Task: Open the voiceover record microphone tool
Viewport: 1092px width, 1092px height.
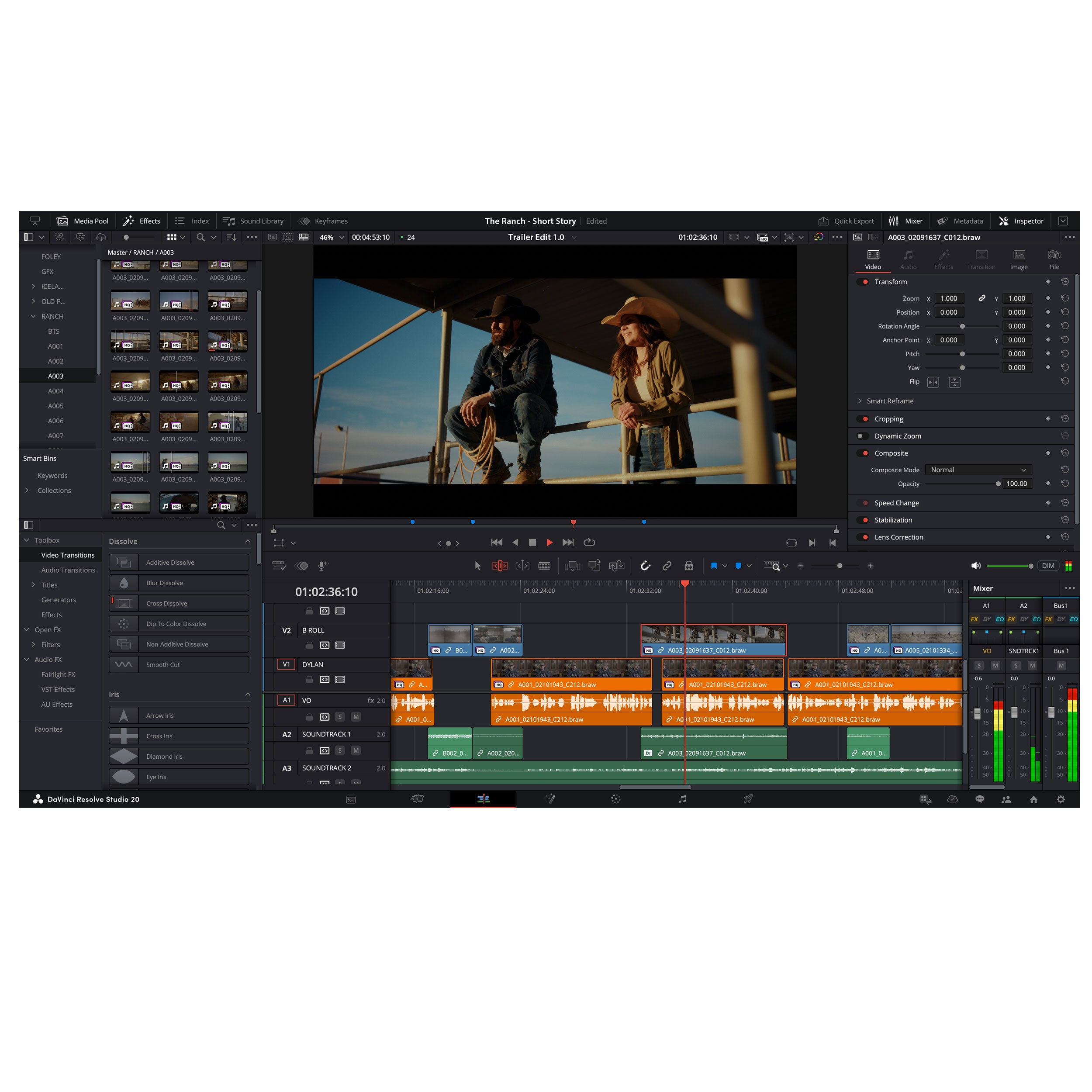Action: coord(322,565)
